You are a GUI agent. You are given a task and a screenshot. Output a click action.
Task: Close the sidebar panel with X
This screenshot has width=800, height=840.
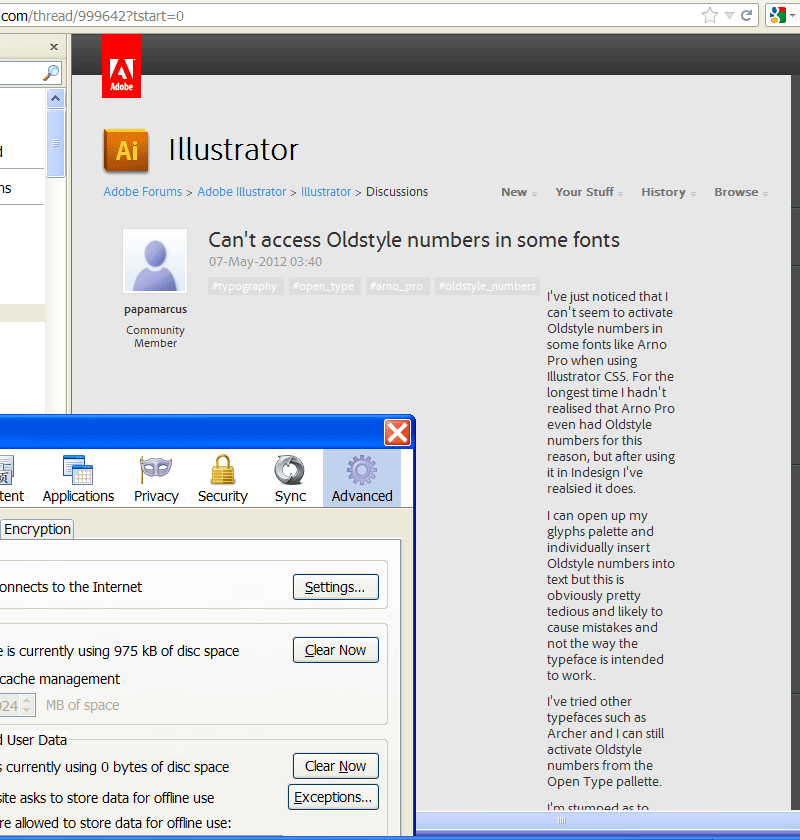click(54, 47)
